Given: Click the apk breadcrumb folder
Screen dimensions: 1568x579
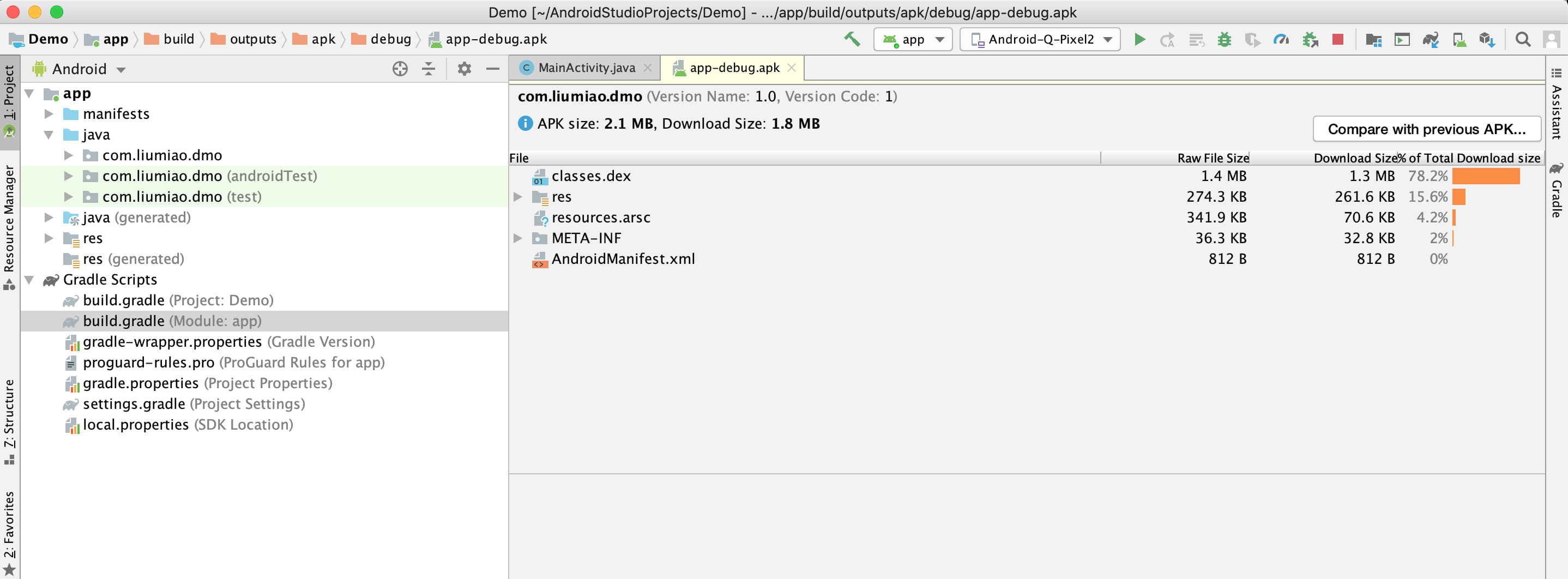Looking at the screenshot, I should tap(314, 40).
